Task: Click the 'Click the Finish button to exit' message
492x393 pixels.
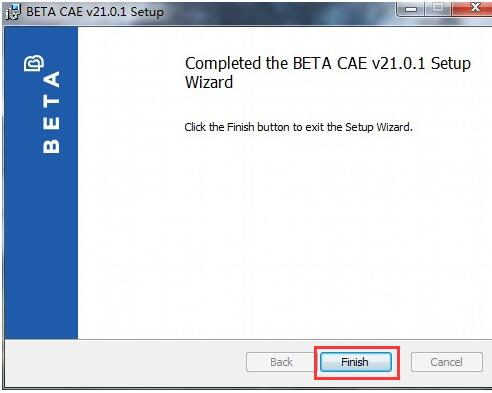Action: click(298, 127)
